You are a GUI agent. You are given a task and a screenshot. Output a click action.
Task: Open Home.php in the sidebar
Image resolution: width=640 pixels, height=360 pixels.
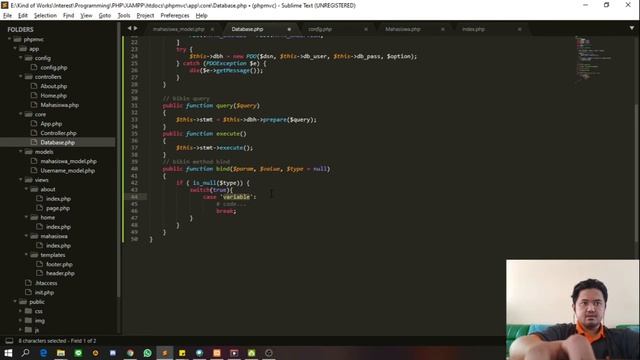pos(53,96)
